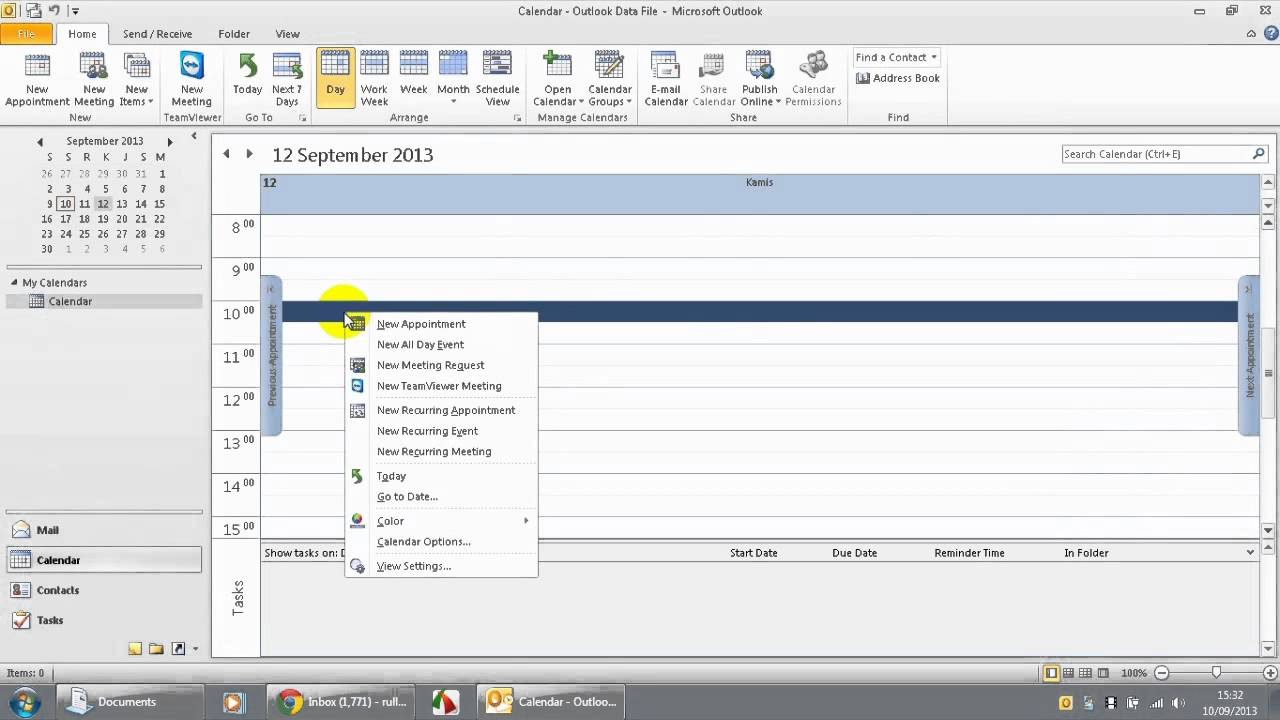Open Publish Online dropdown
The height and width of the screenshot is (720, 1280).
point(760,80)
